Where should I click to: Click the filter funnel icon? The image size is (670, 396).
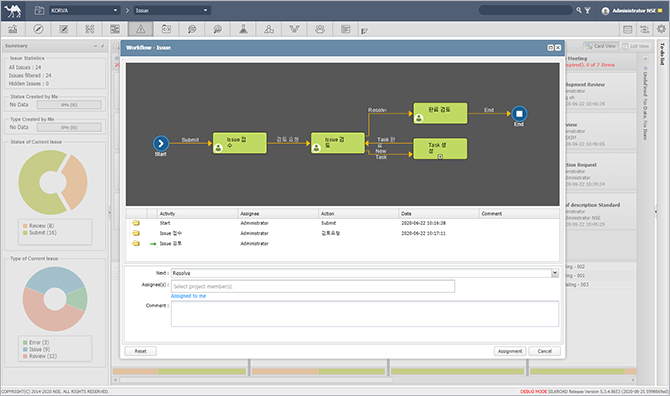[588, 10]
